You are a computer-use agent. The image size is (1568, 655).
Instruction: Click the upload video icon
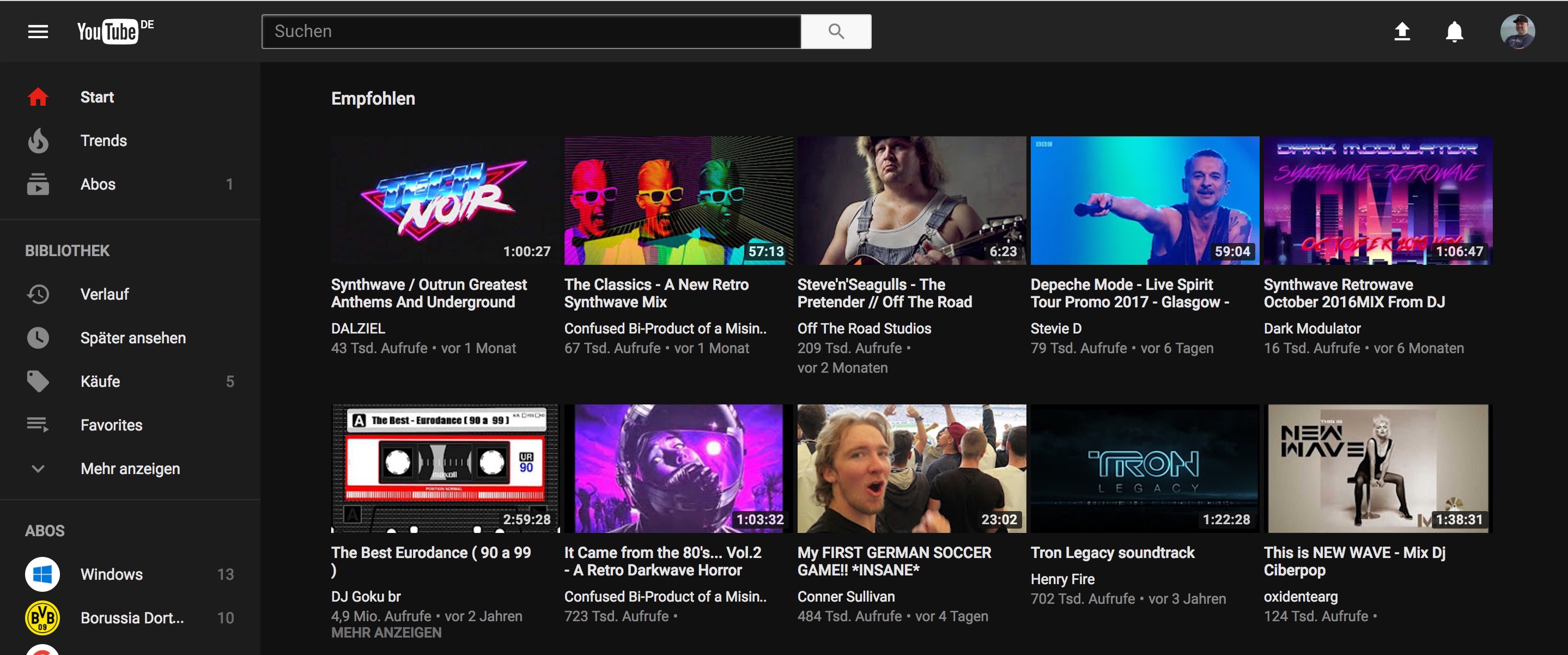coord(1402,31)
